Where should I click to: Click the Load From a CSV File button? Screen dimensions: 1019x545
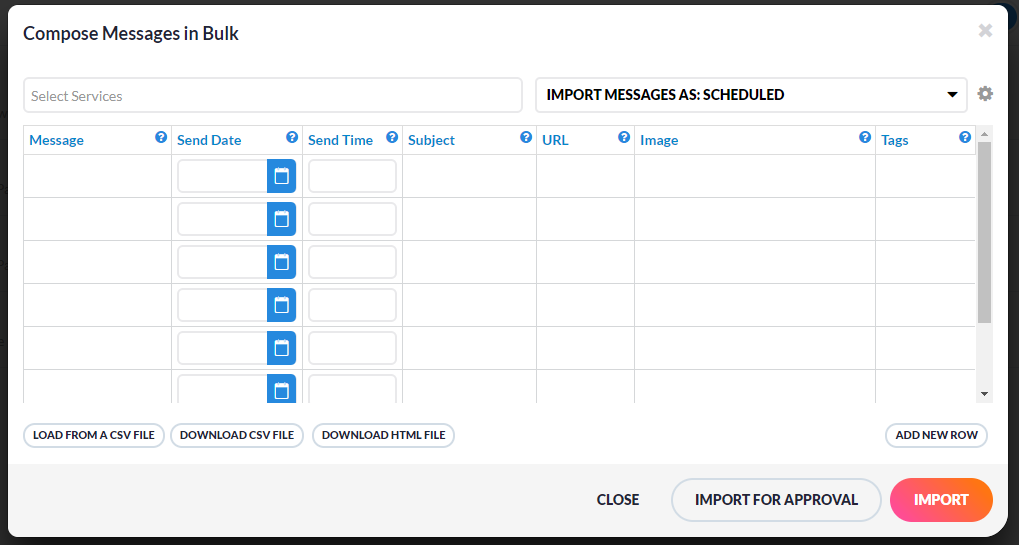[94, 435]
